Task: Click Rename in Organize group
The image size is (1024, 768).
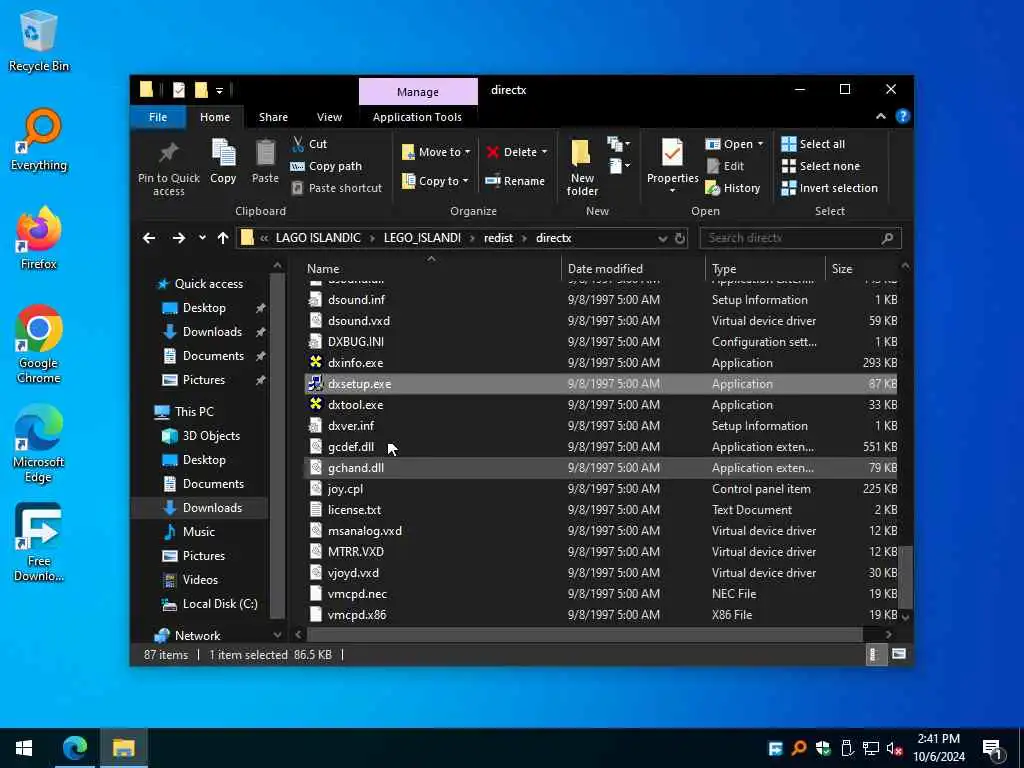Action: point(515,181)
